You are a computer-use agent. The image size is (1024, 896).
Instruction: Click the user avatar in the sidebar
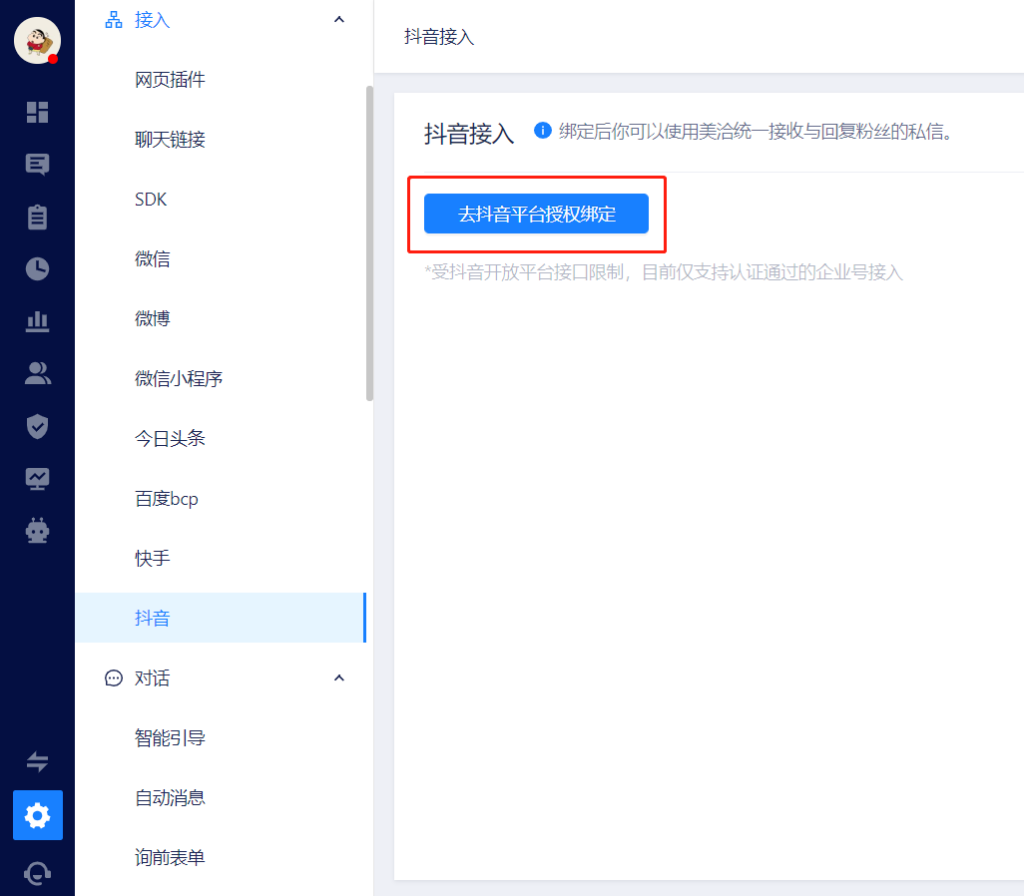pyautogui.click(x=37, y=40)
